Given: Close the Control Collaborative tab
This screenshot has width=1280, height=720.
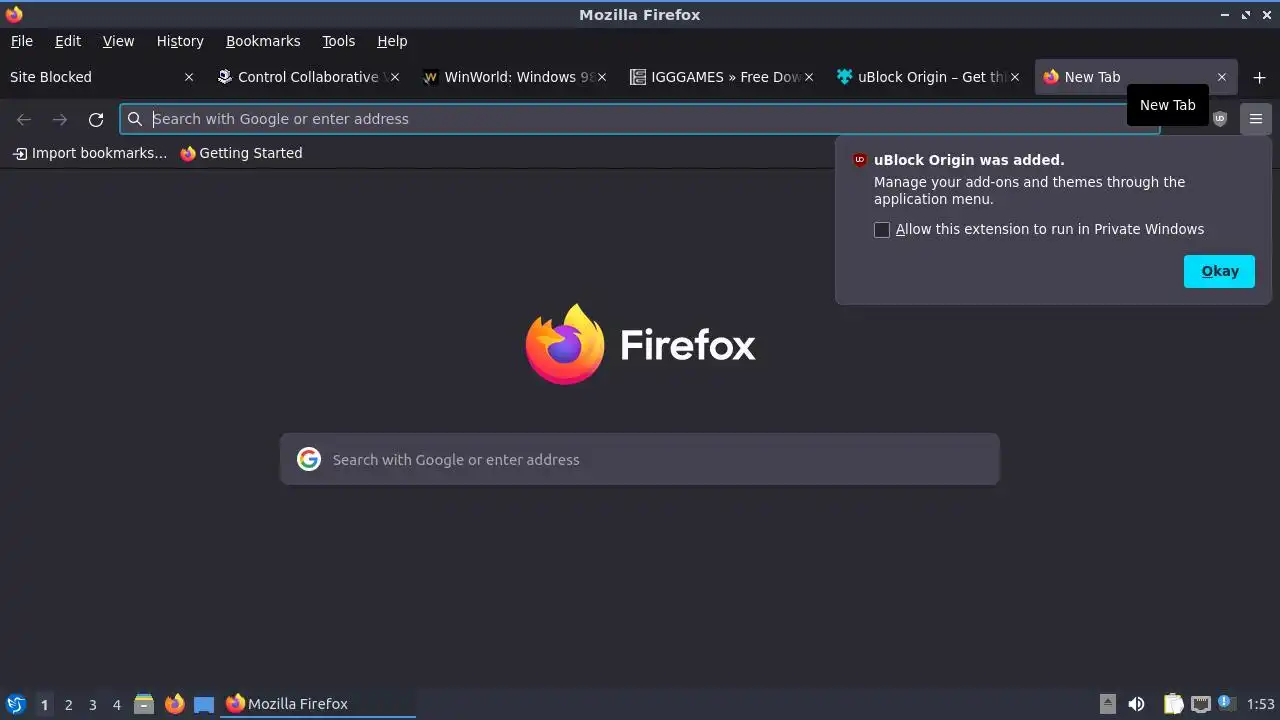Looking at the screenshot, I should [x=395, y=77].
